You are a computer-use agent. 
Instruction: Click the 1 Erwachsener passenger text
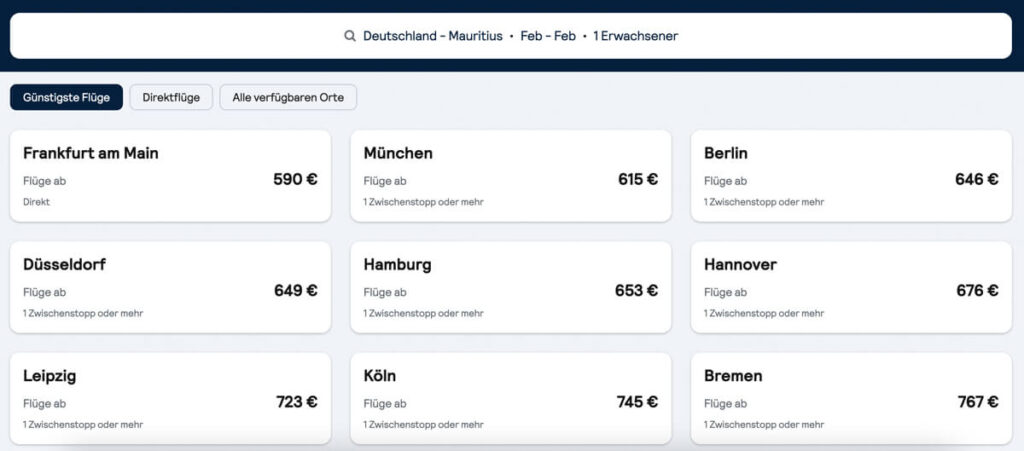click(x=635, y=37)
